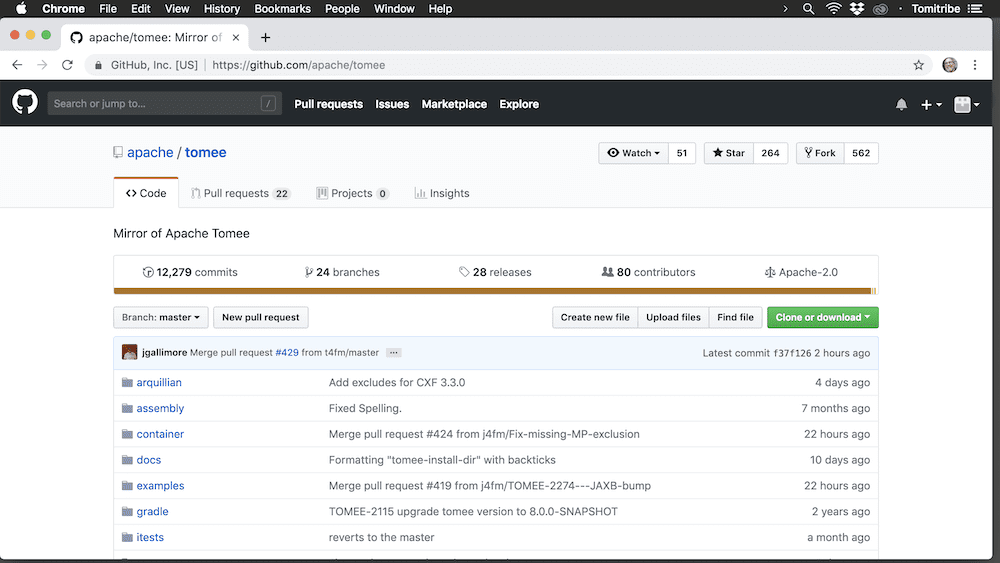This screenshot has height=563, width=1000.
Task: Expand the Branch: master dropdown
Action: click(161, 318)
